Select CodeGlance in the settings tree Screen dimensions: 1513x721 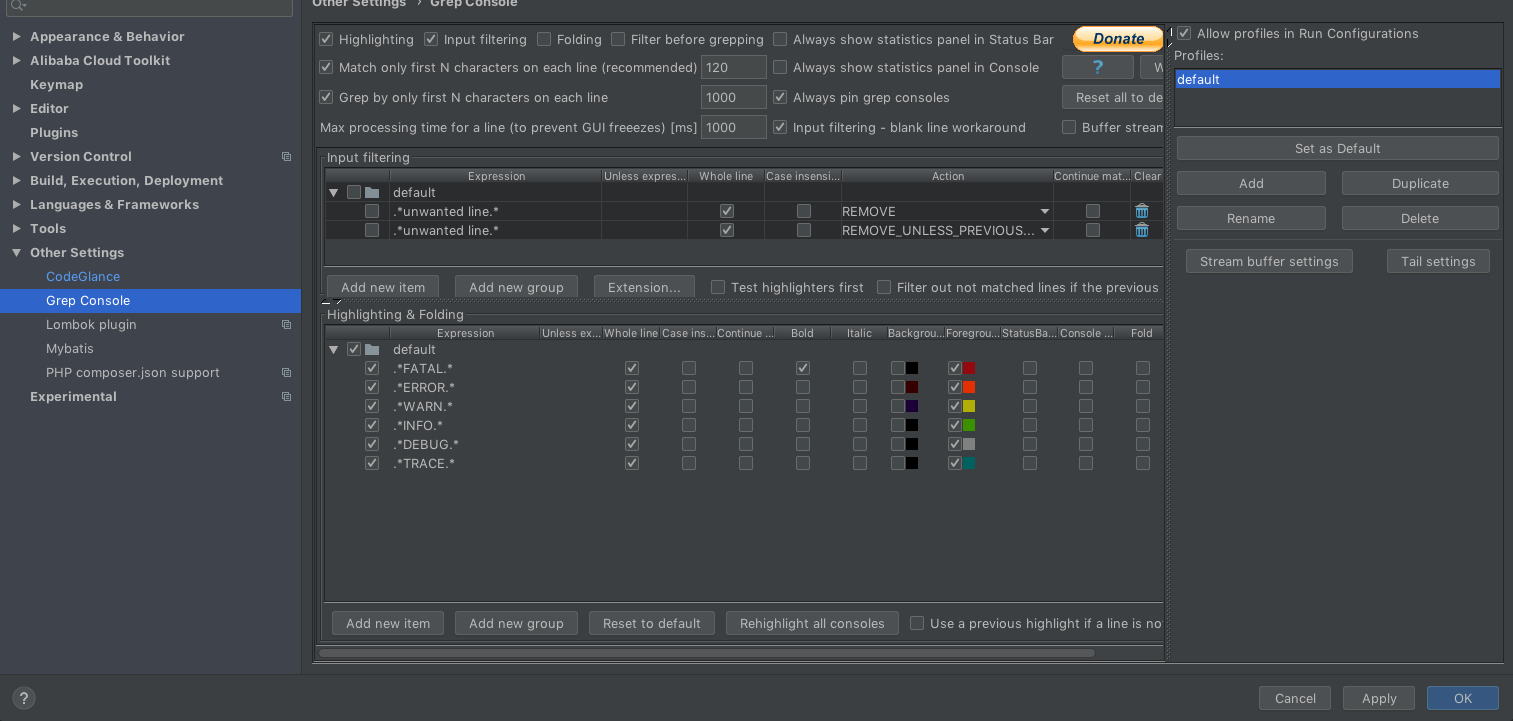(83, 277)
